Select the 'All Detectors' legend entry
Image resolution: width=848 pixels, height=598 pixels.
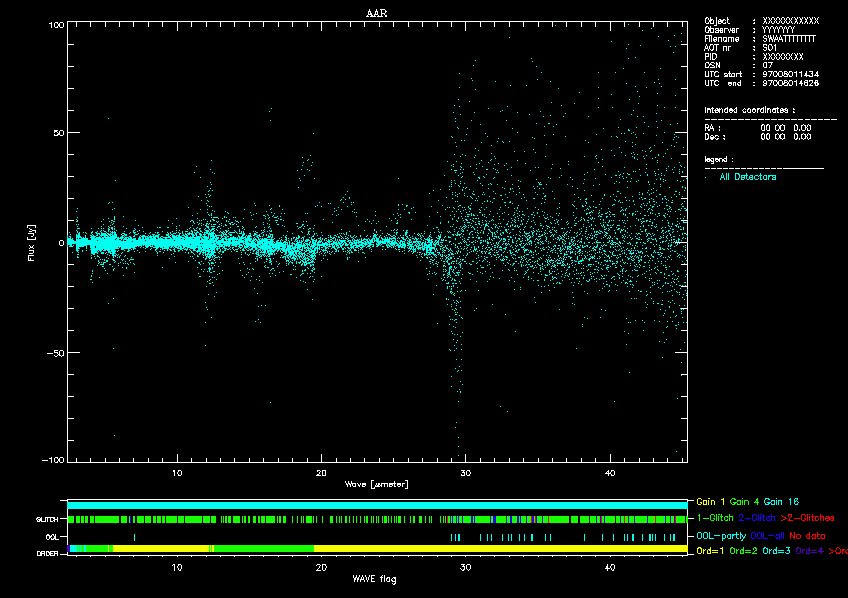747,177
